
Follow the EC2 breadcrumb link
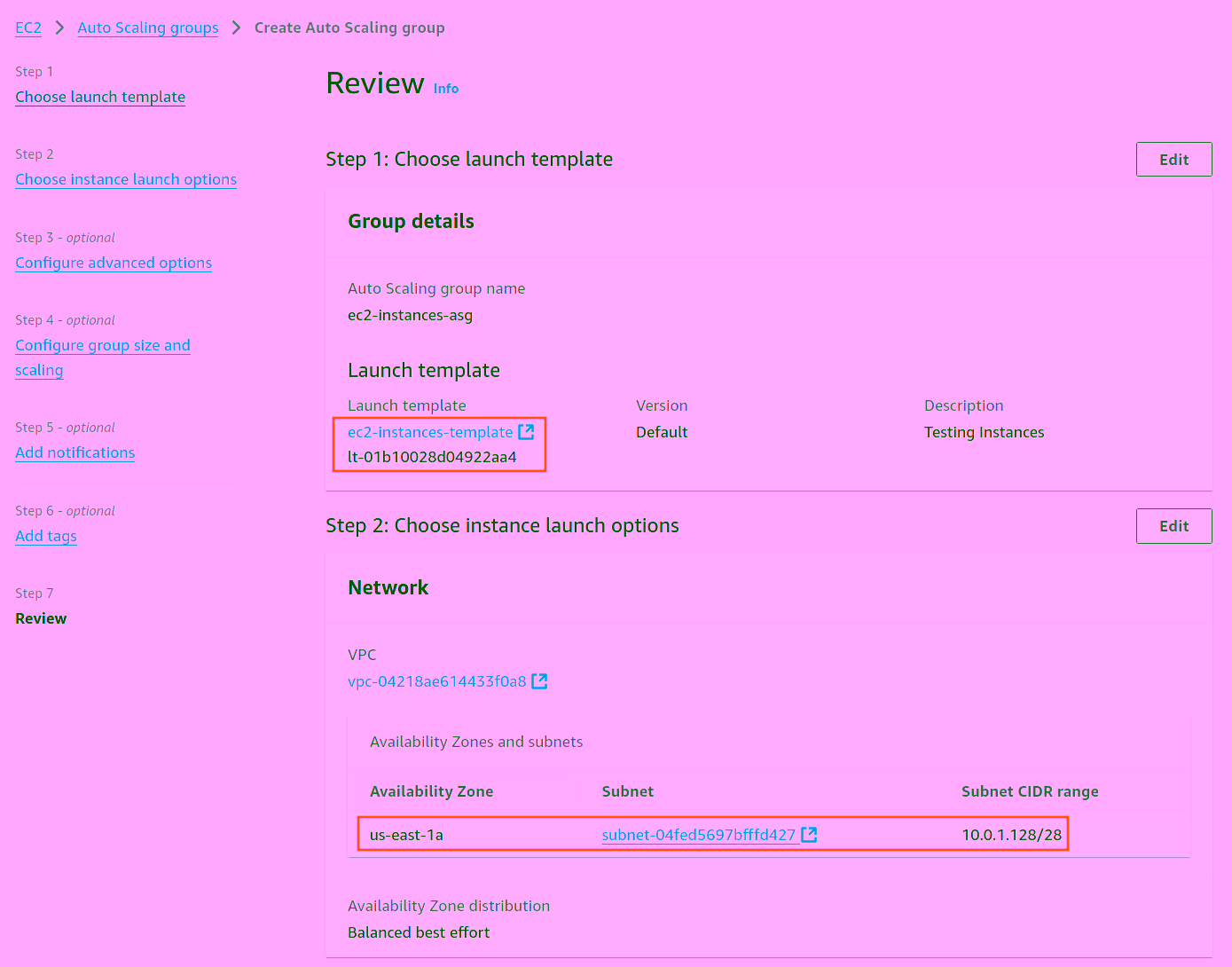click(27, 28)
